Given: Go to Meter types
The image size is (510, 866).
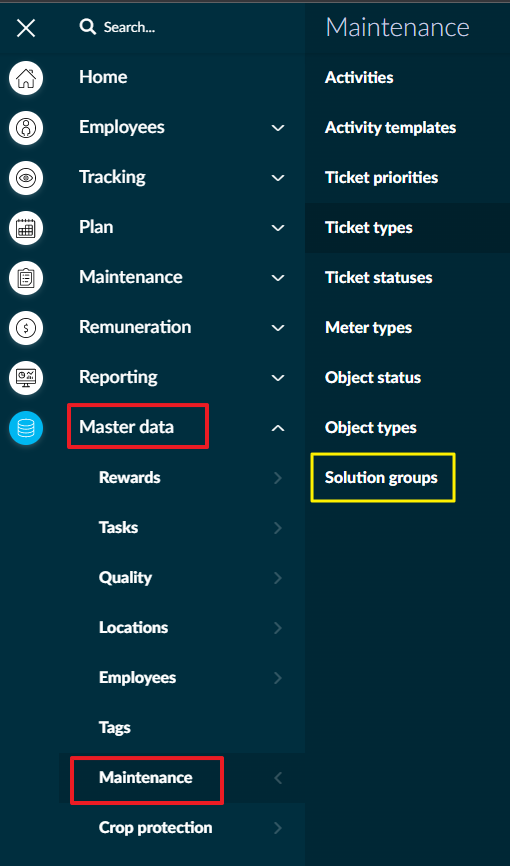Looking at the screenshot, I should pos(369,328).
